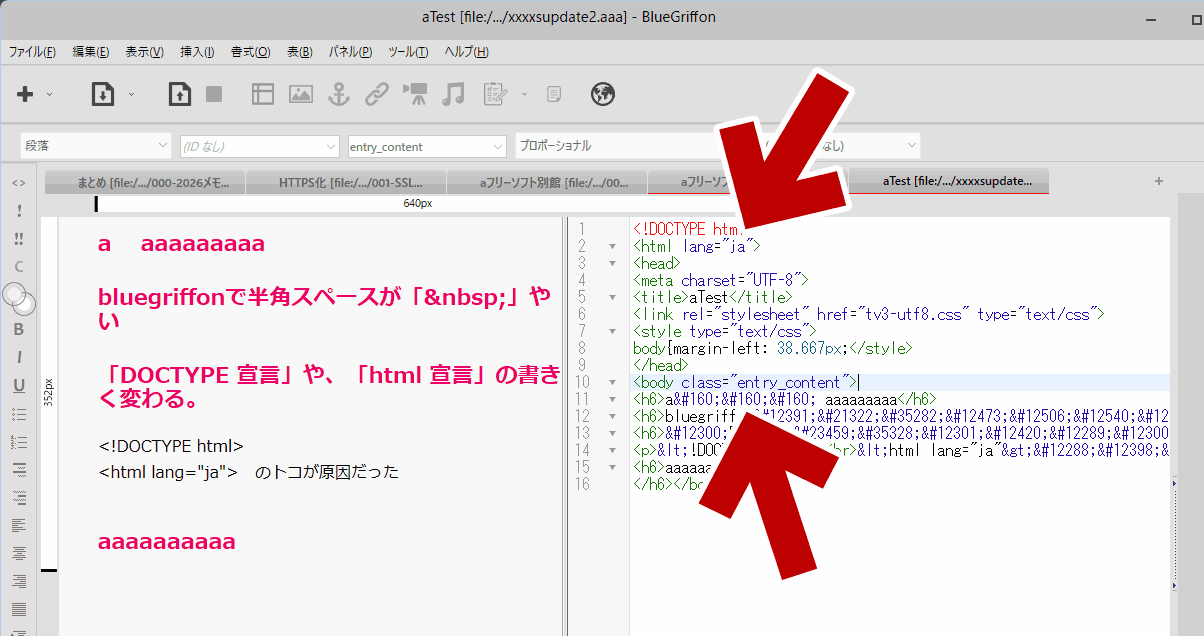Screen dimensions: 1204x636
Task: Toggle bold formatting in left sidebar
Action: (18, 329)
